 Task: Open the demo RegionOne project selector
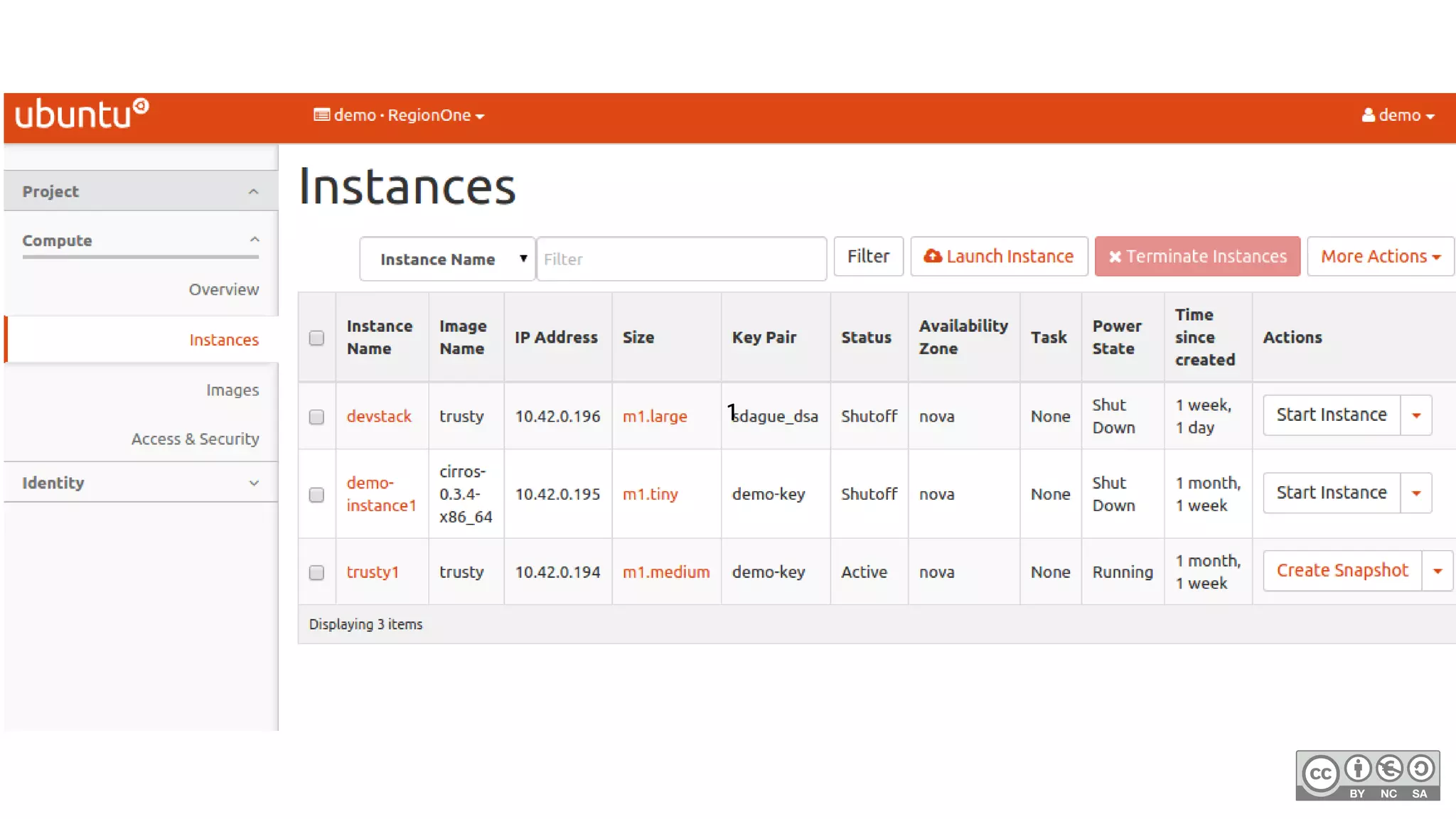(x=399, y=115)
